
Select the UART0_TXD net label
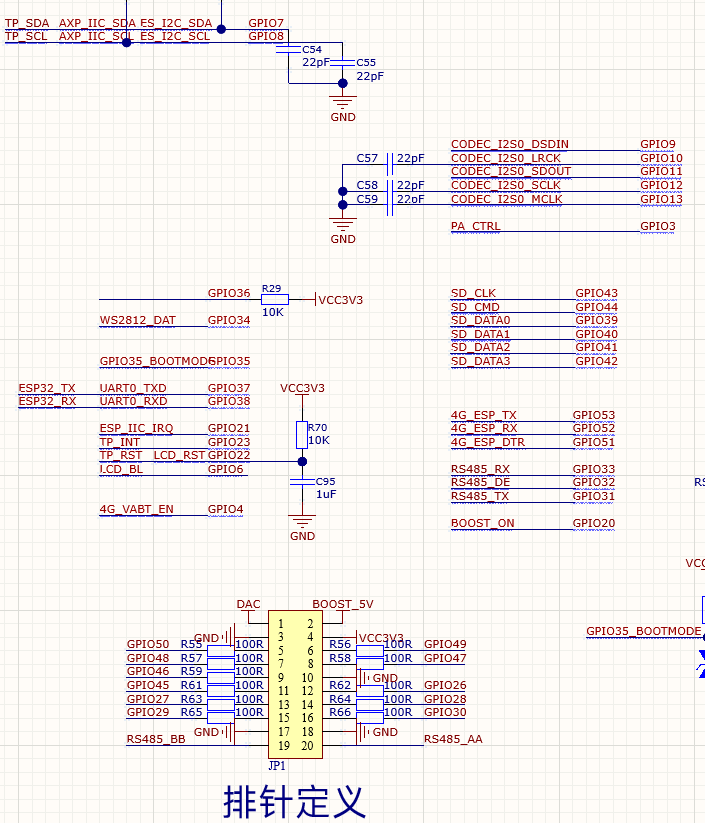(x=133, y=388)
